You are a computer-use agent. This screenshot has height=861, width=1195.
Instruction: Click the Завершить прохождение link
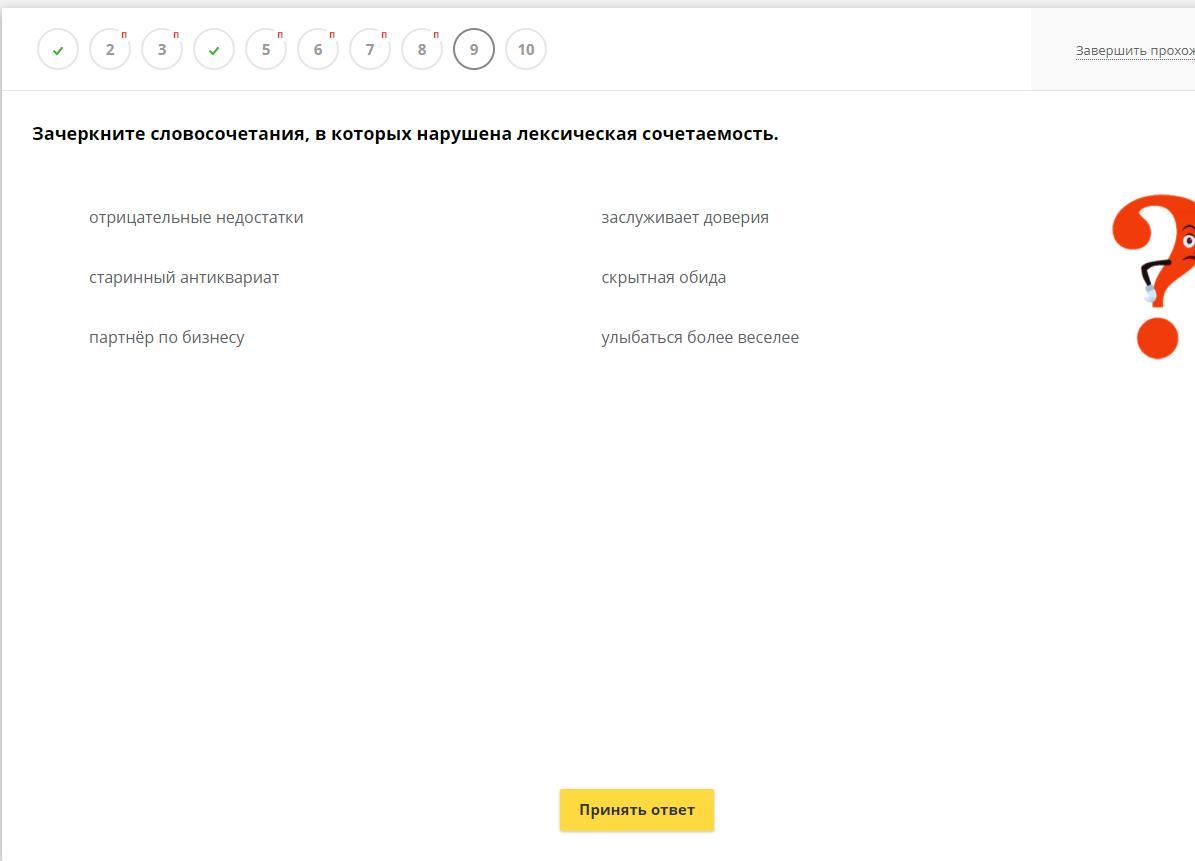(1135, 50)
